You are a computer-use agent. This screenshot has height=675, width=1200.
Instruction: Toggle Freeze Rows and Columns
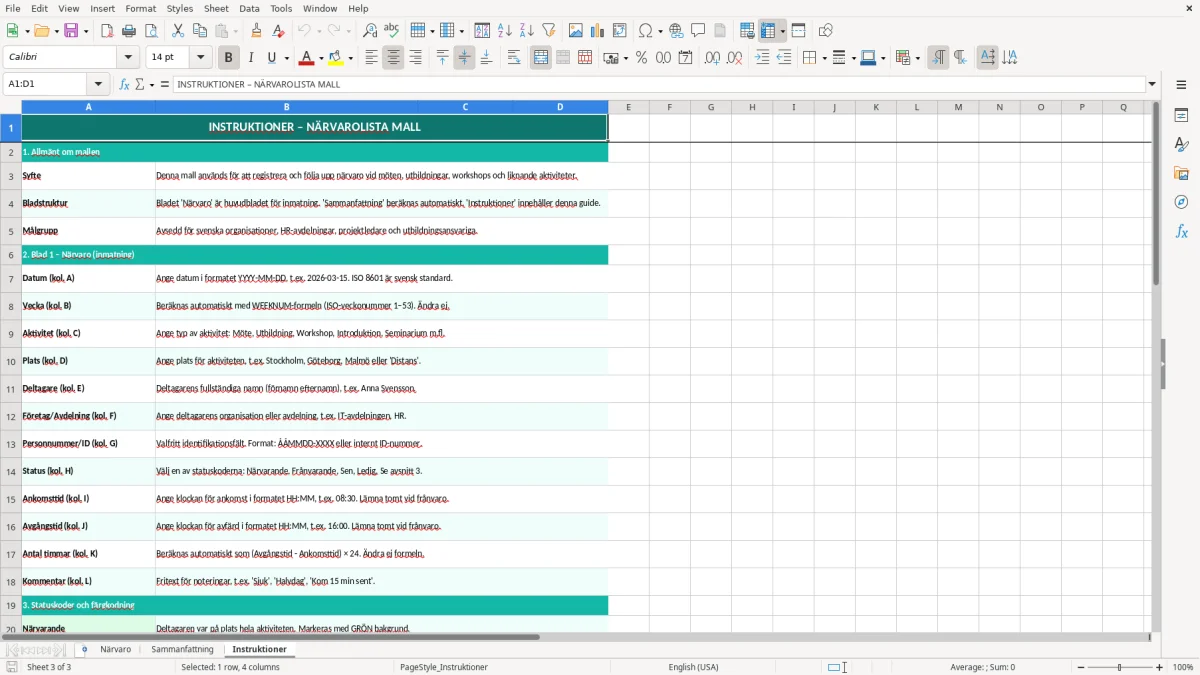[x=768, y=31]
